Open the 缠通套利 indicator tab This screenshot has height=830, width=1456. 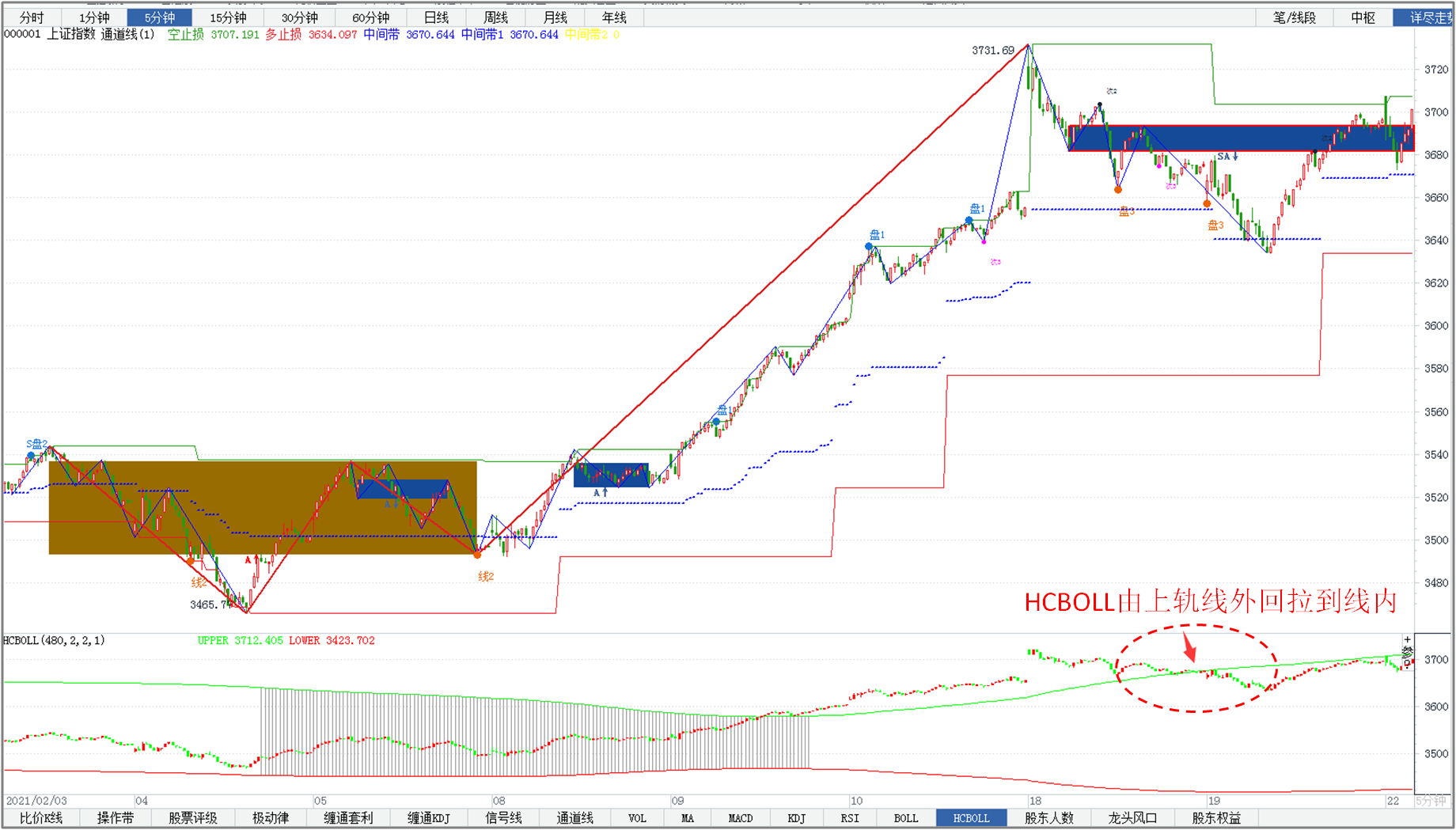(348, 818)
